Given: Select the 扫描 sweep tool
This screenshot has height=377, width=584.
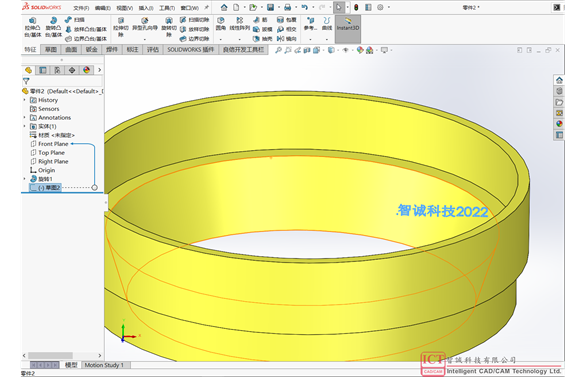Looking at the screenshot, I should pos(75,20).
